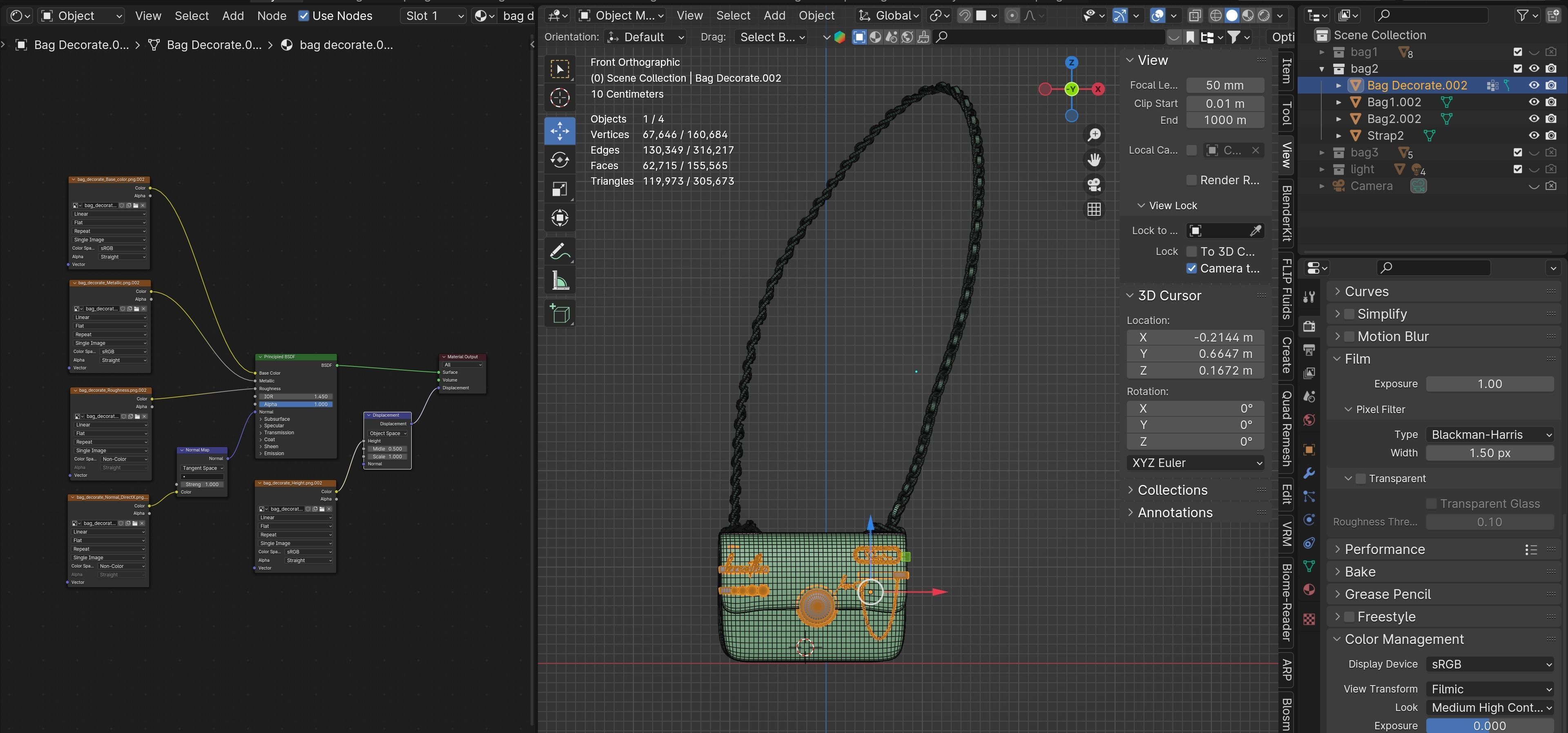Select the Move tool in viewport toolbar

(560, 131)
